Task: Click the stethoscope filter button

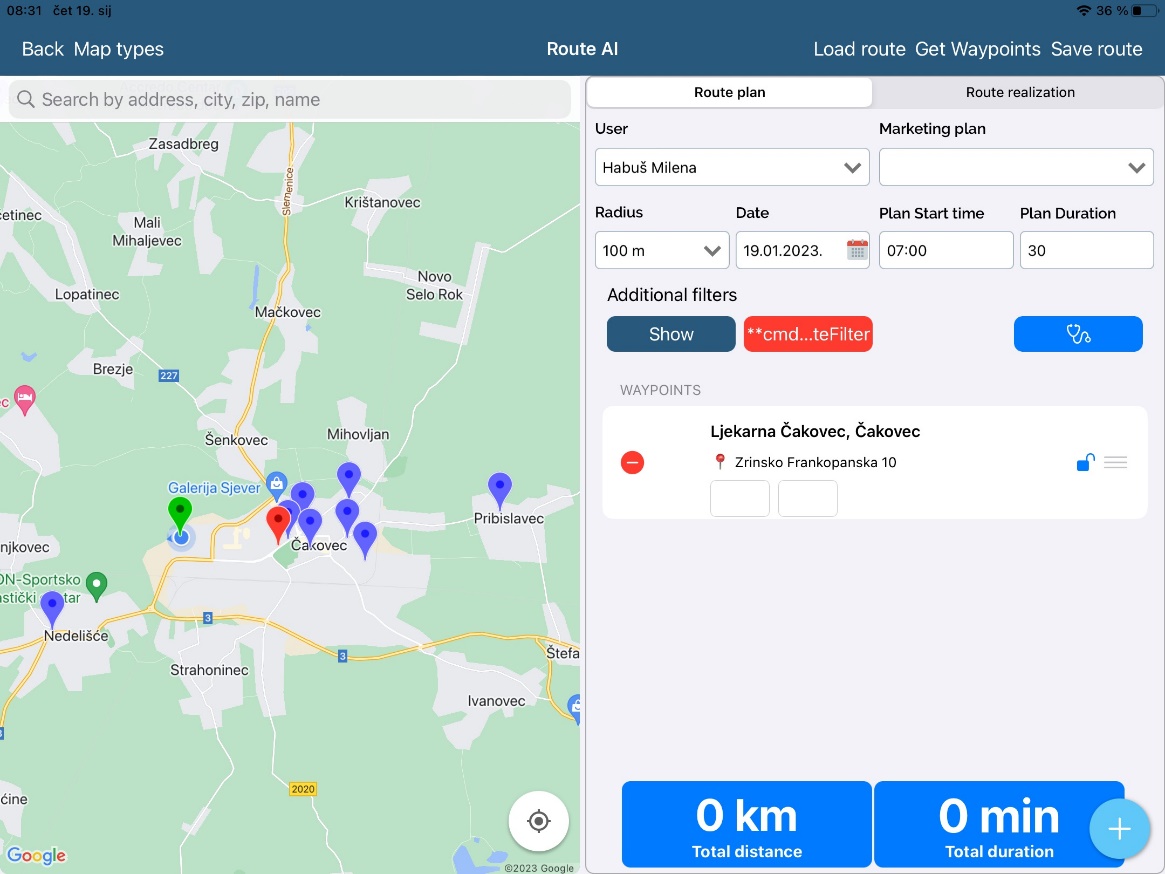Action: (1077, 334)
